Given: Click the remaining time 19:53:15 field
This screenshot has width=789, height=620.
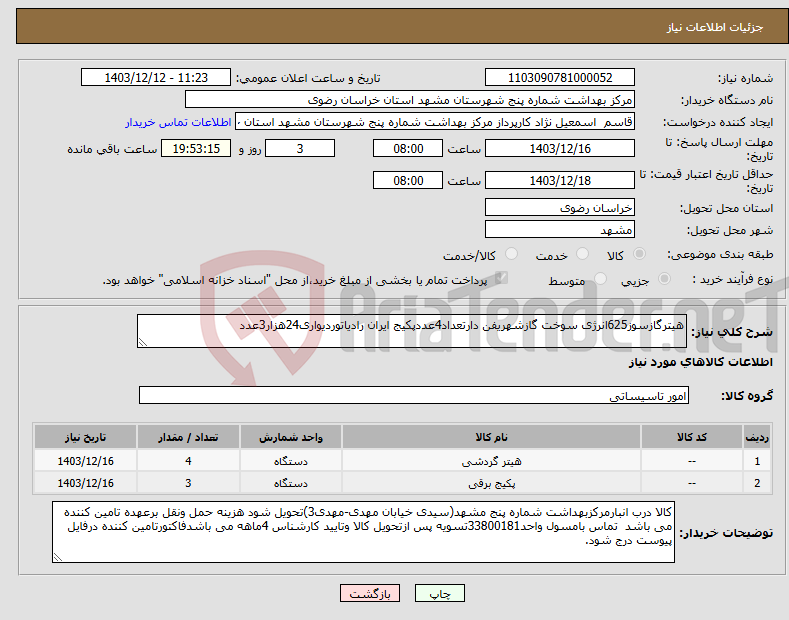Looking at the screenshot, I should pos(196,148).
